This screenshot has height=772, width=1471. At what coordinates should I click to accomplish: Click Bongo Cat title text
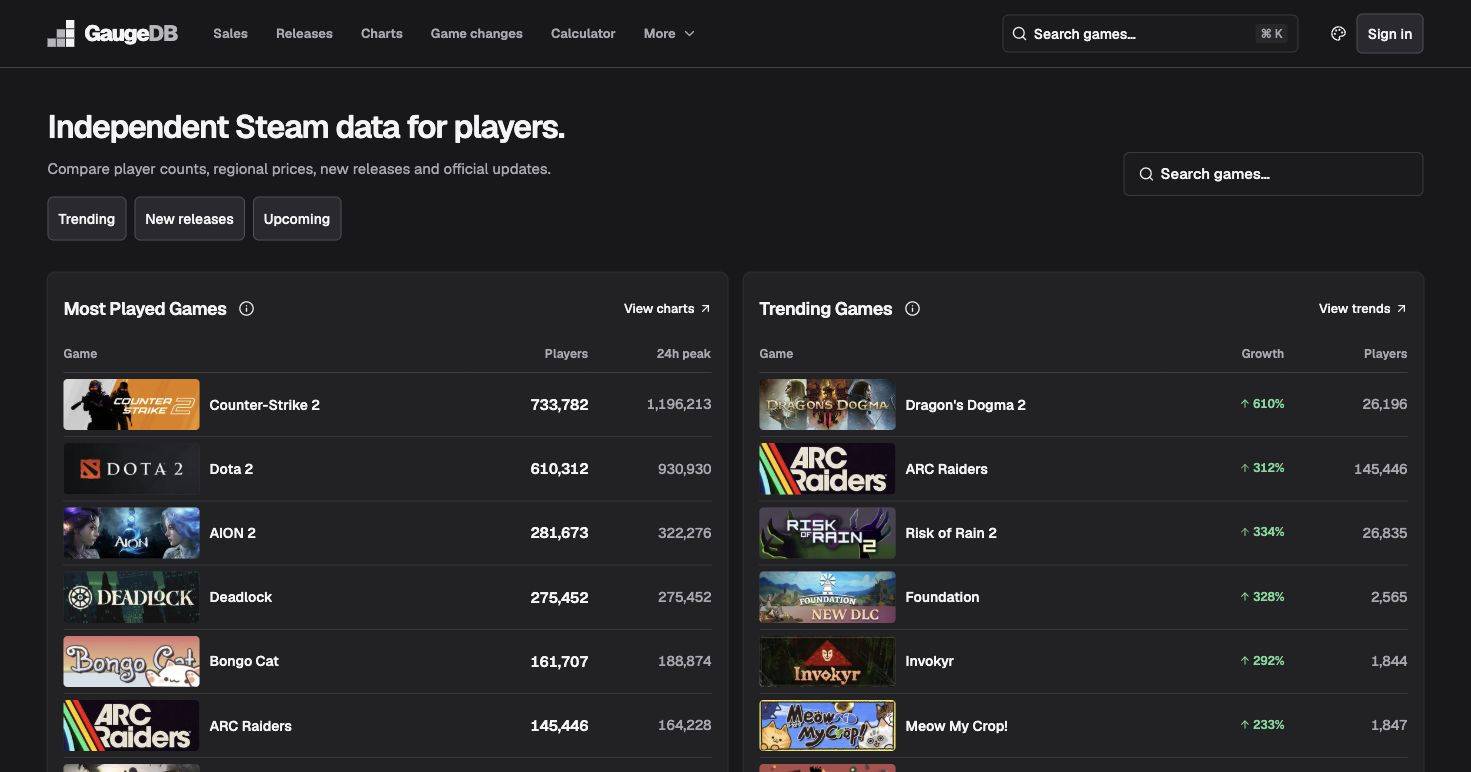coord(244,661)
